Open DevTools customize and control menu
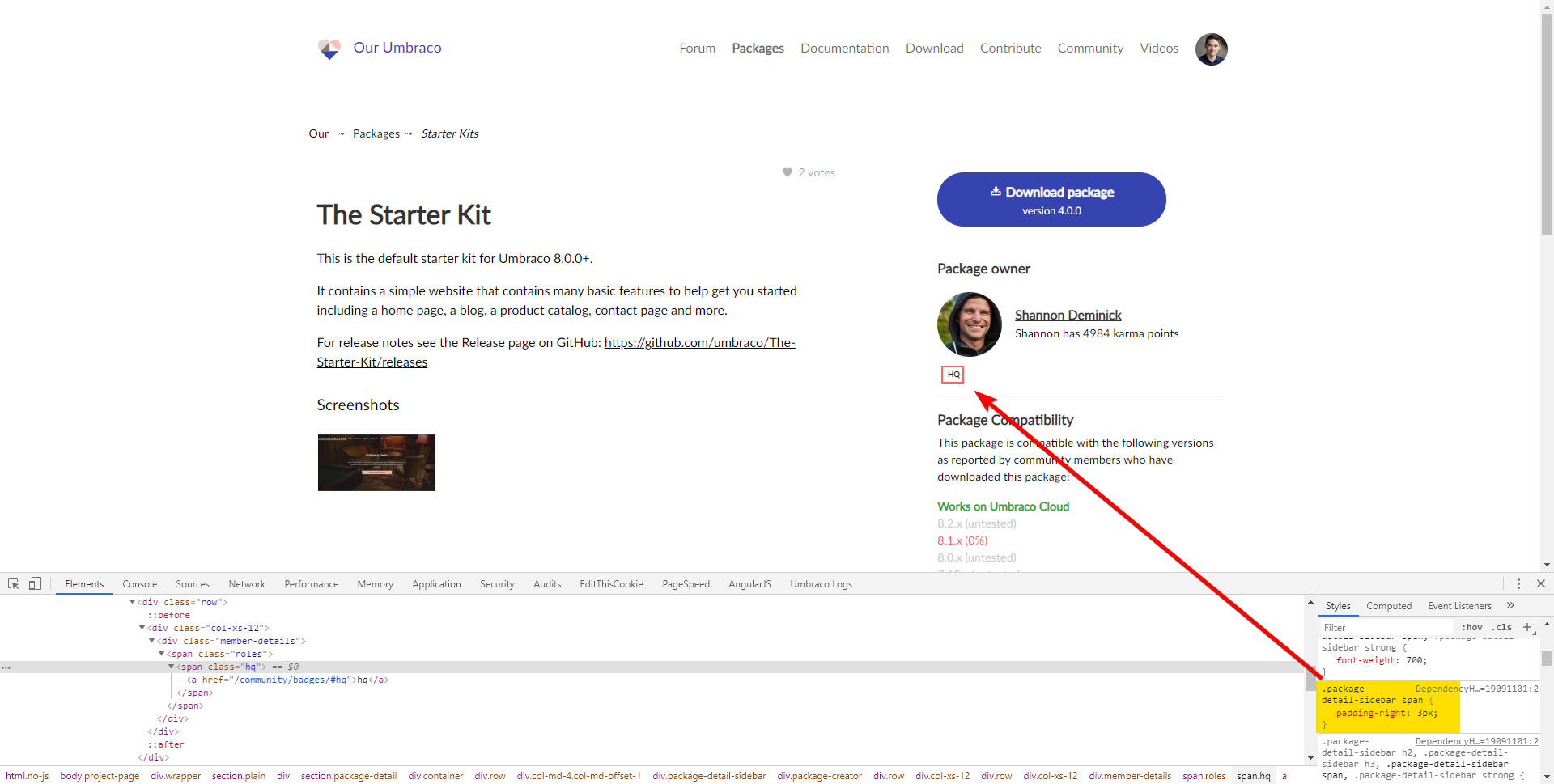1554x784 pixels. coord(1518,583)
